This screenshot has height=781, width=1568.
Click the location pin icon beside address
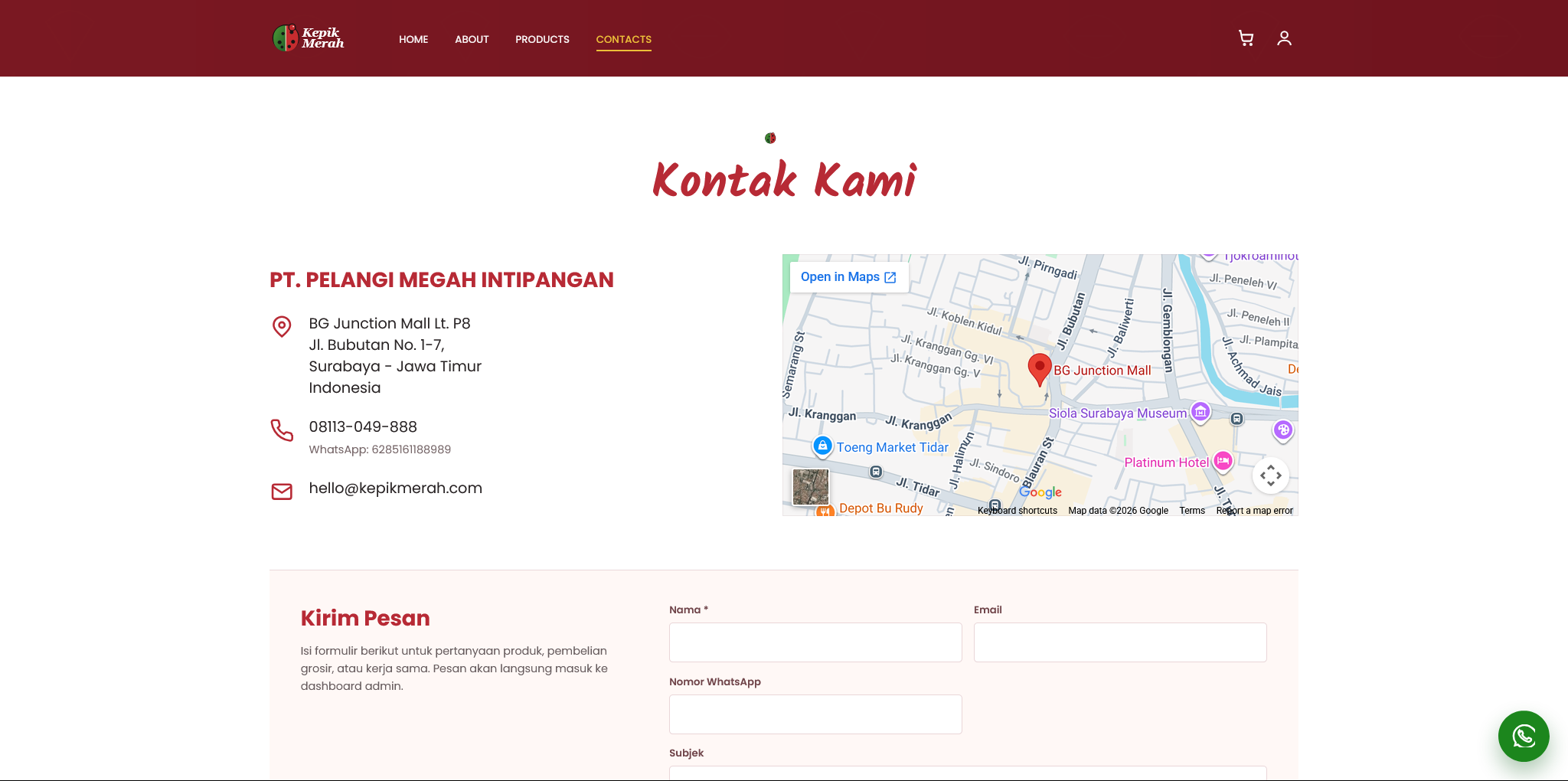[x=282, y=327]
